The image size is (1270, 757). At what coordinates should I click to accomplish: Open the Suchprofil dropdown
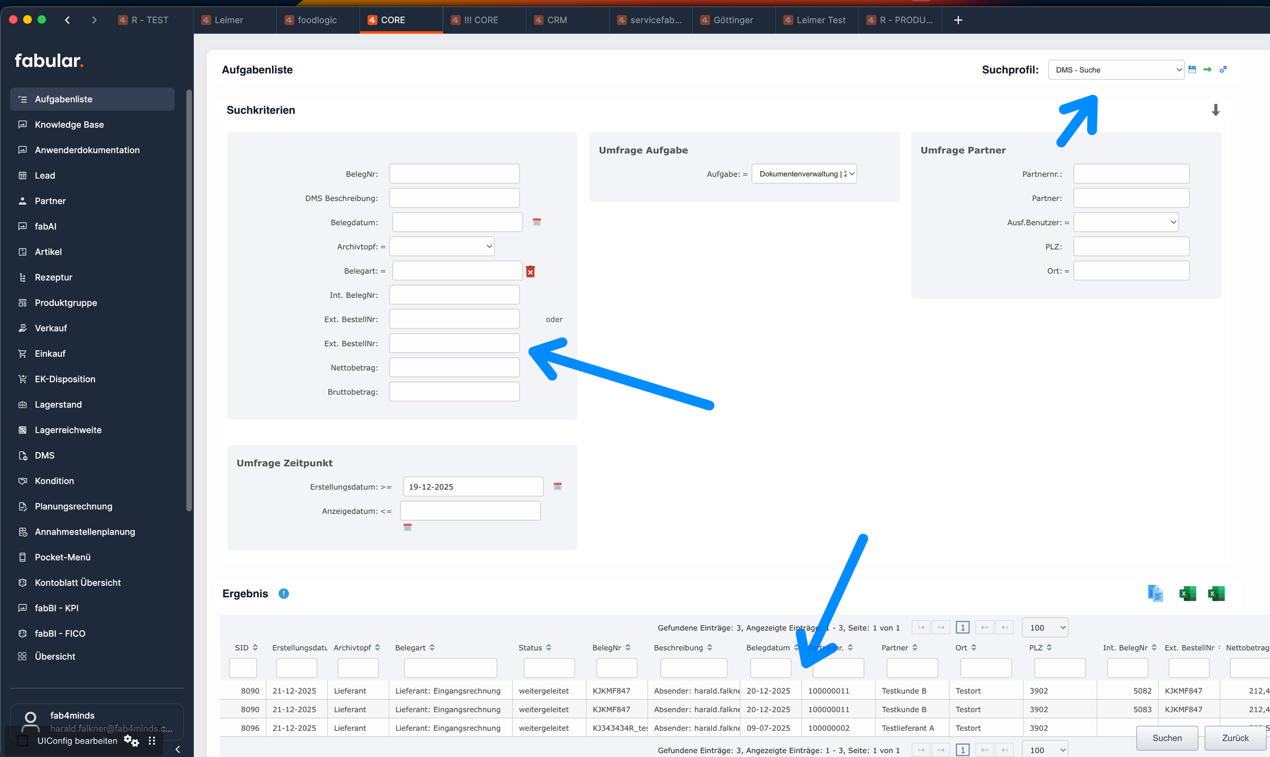tap(1115, 70)
